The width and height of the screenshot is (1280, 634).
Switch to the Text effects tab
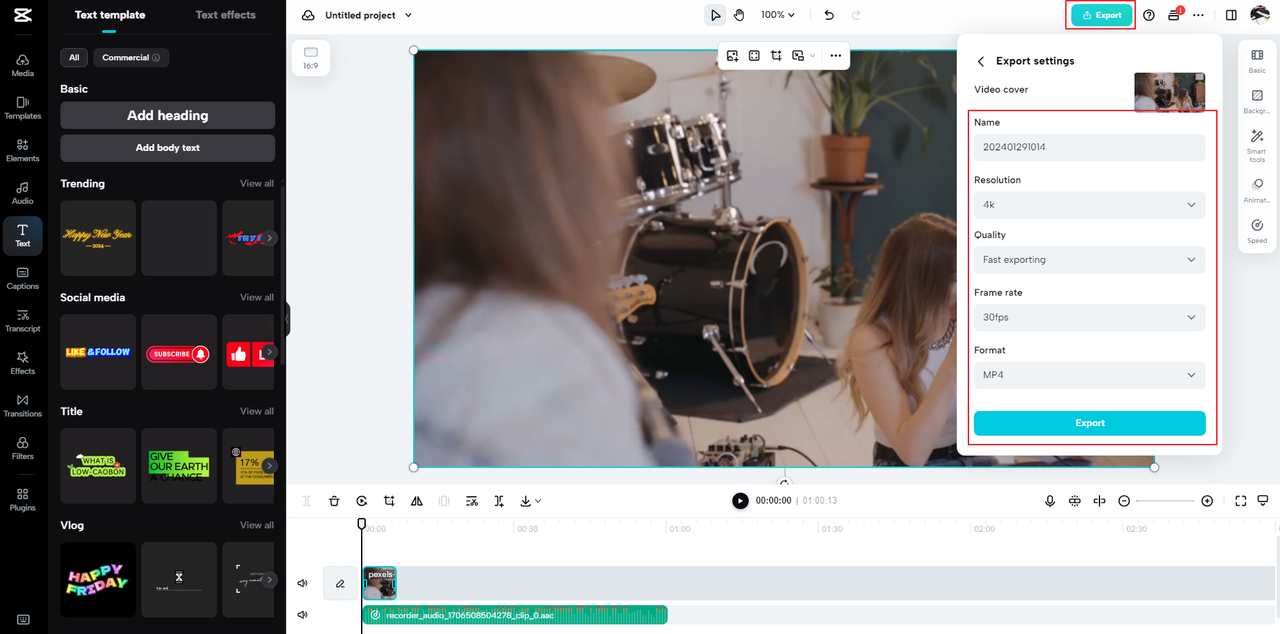click(225, 15)
